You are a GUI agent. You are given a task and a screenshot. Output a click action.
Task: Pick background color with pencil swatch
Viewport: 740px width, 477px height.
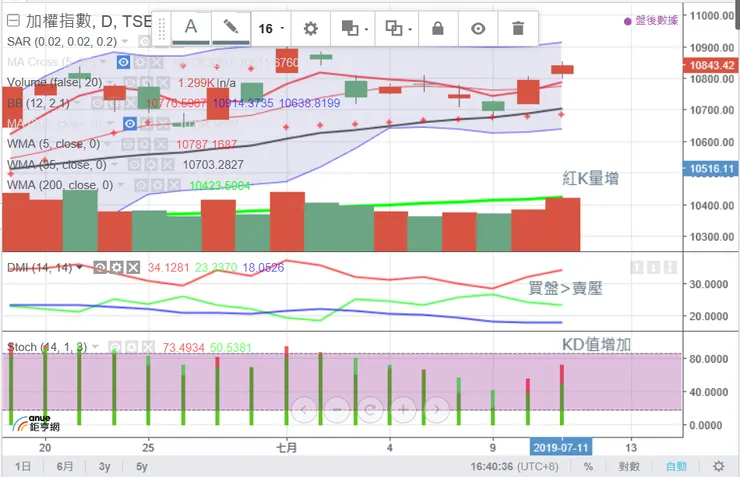[x=231, y=29]
